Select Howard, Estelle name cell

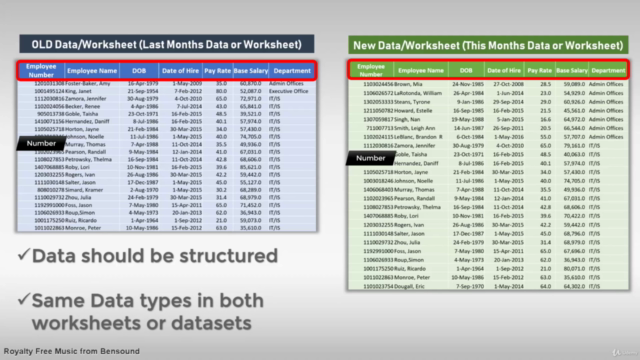[413, 111]
